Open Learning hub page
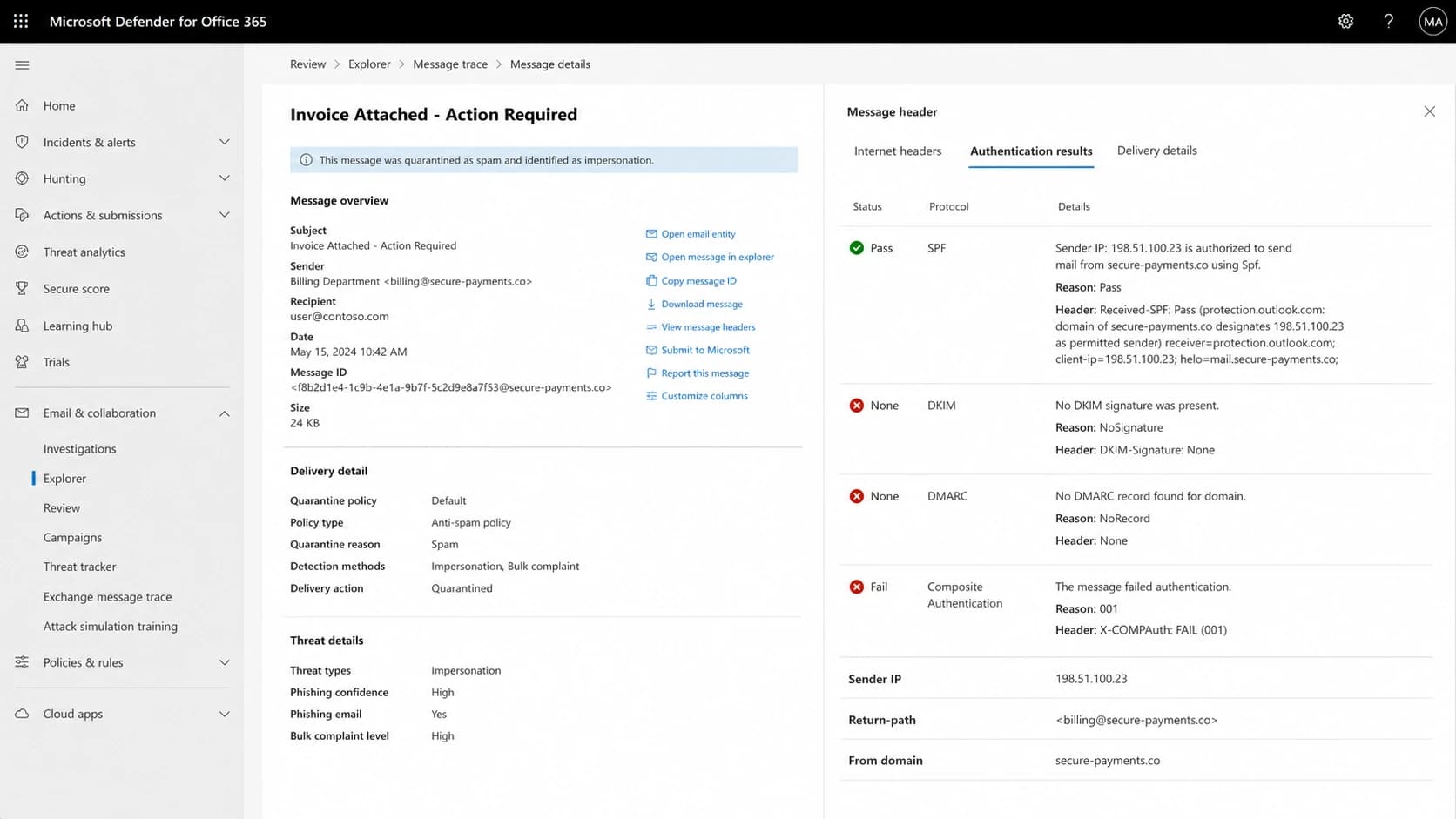 (78, 326)
